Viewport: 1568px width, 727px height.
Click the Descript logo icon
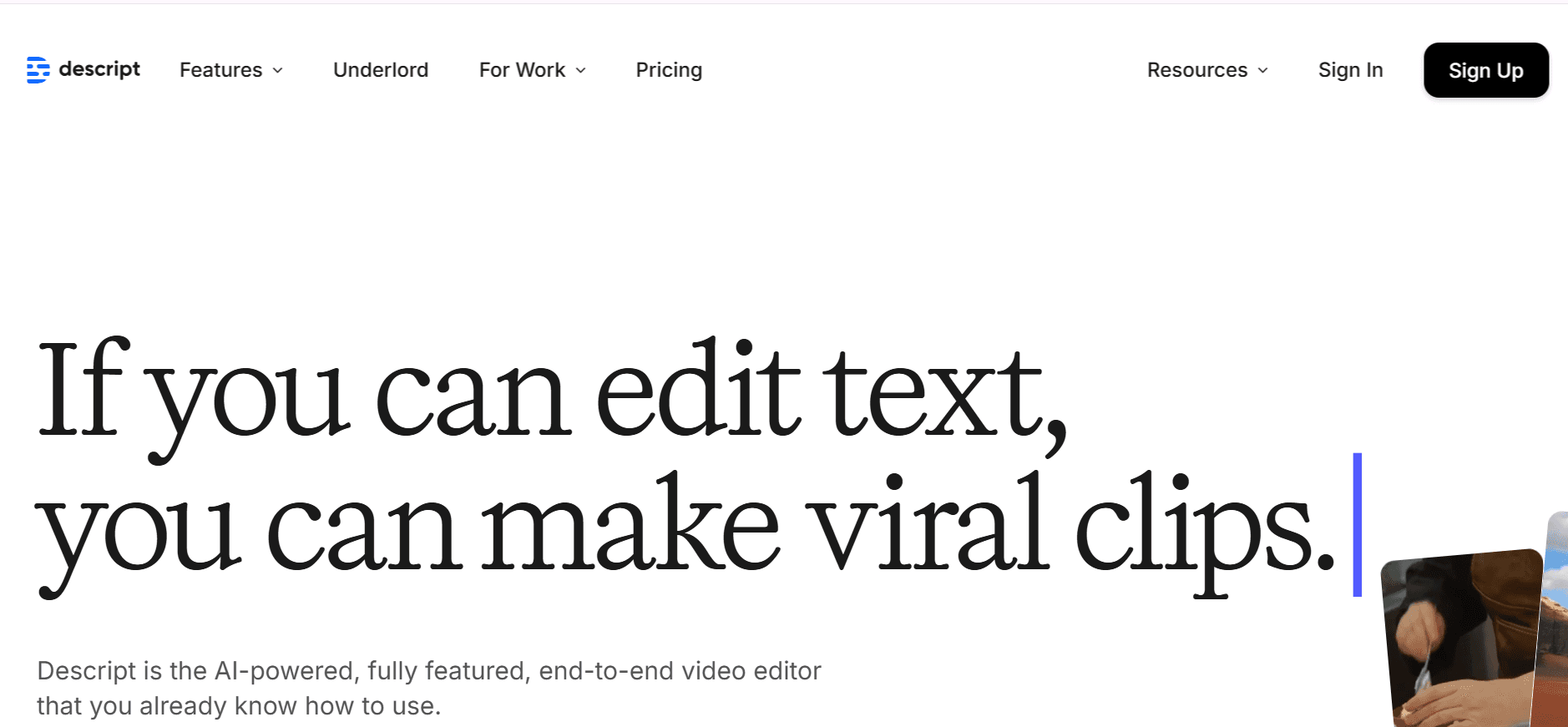click(38, 70)
